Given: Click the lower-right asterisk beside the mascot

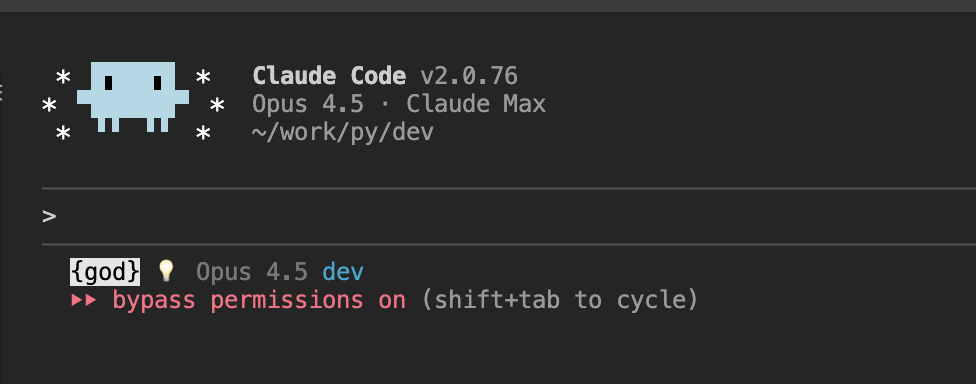Looking at the screenshot, I should [203, 134].
